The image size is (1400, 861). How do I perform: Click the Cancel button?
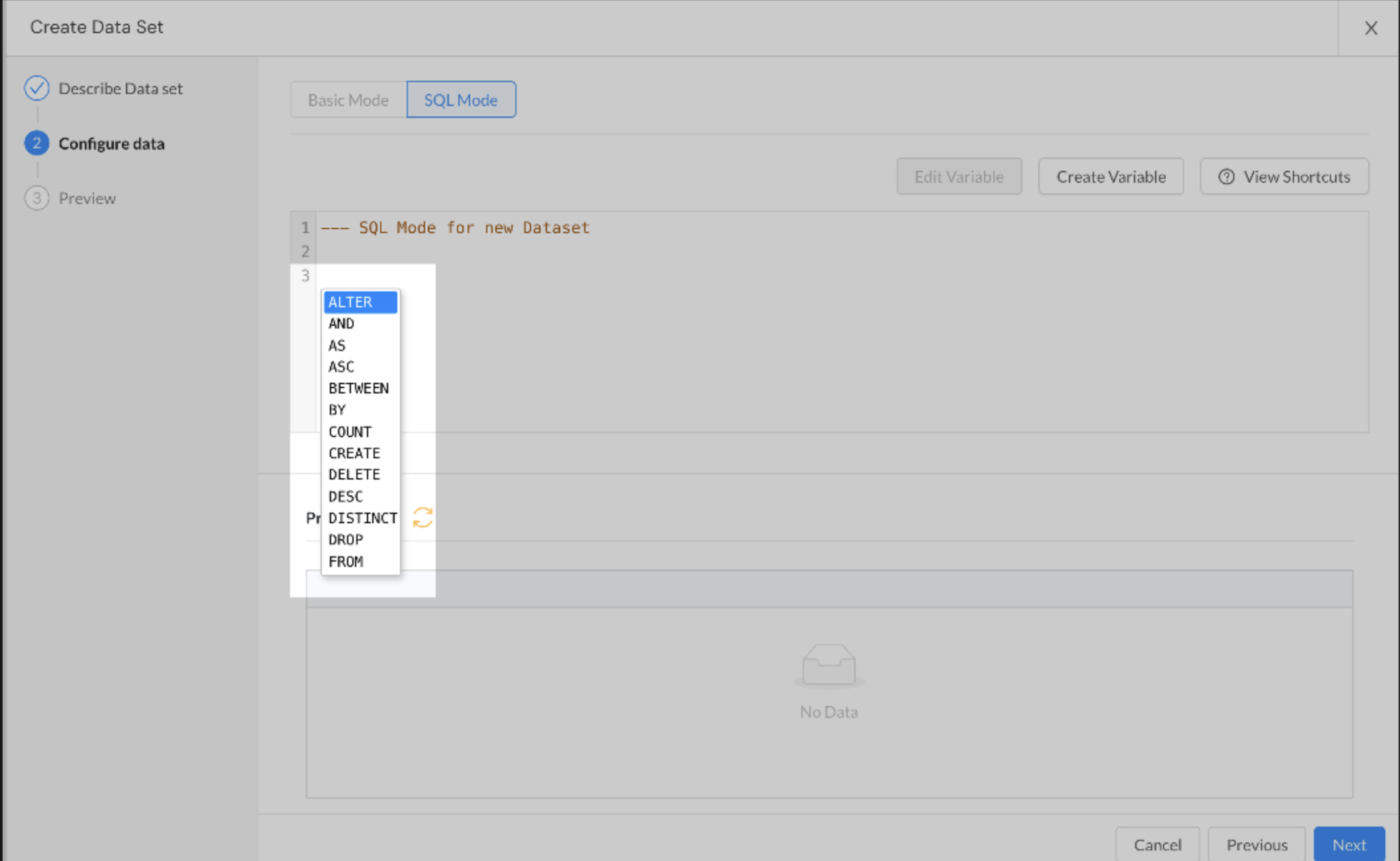click(1157, 844)
